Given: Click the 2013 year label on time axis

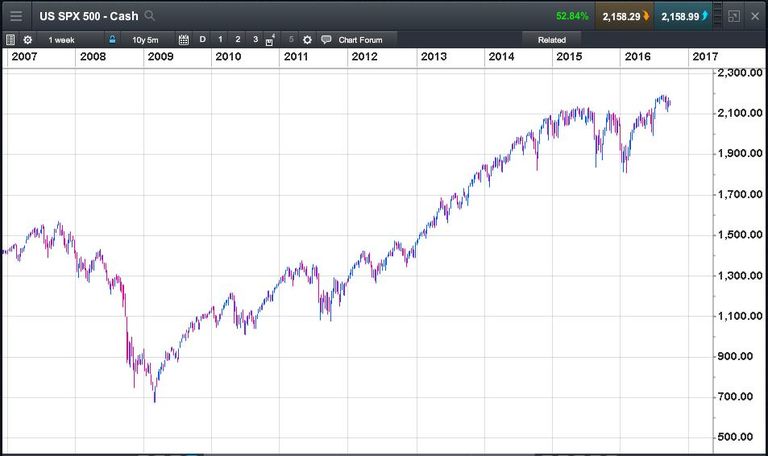Looking at the screenshot, I should tap(433, 56).
